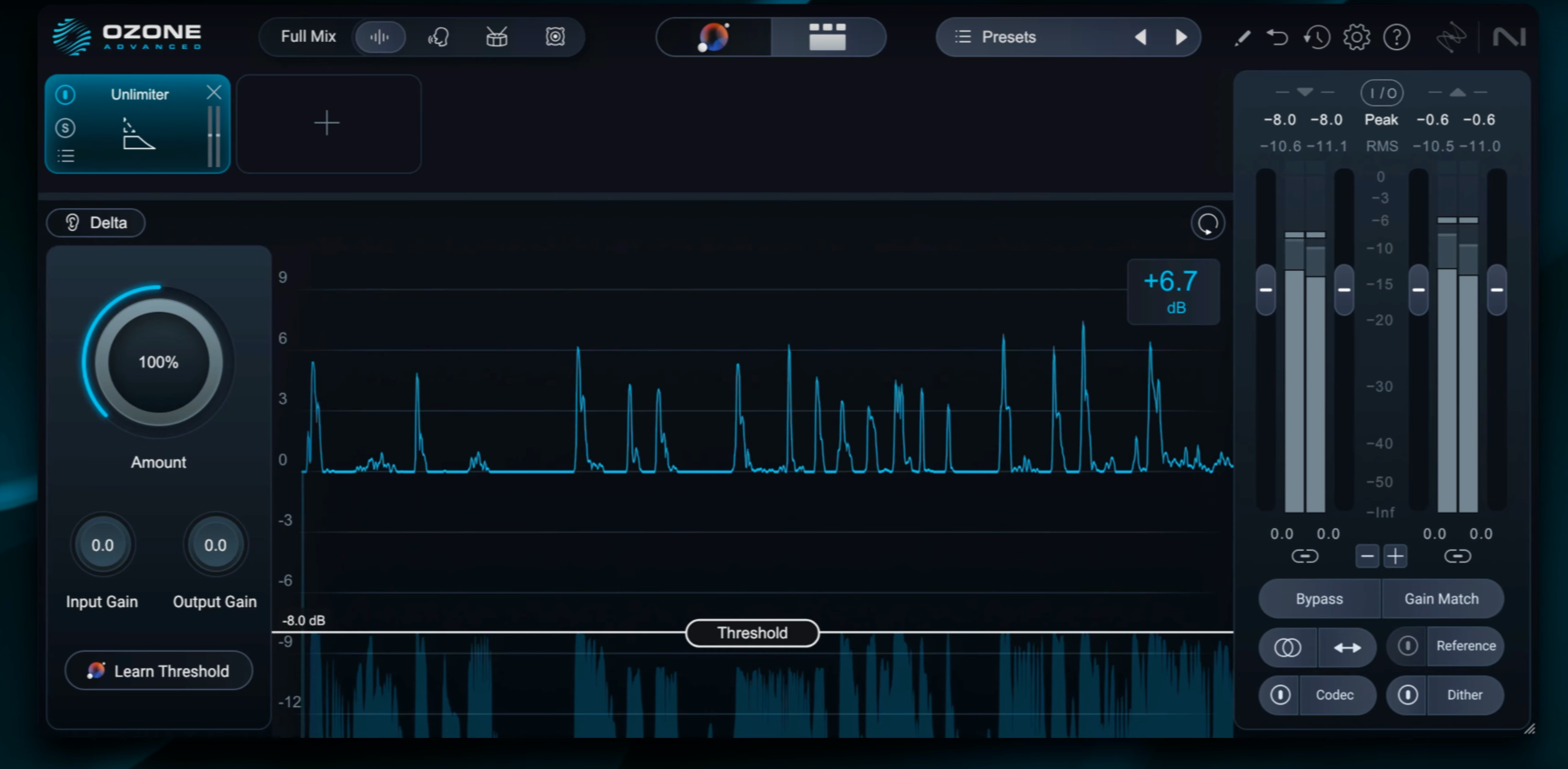Viewport: 1568px width, 769px height.
Task: Click the Unlimiter module curve icon
Action: (x=138, y=134)
